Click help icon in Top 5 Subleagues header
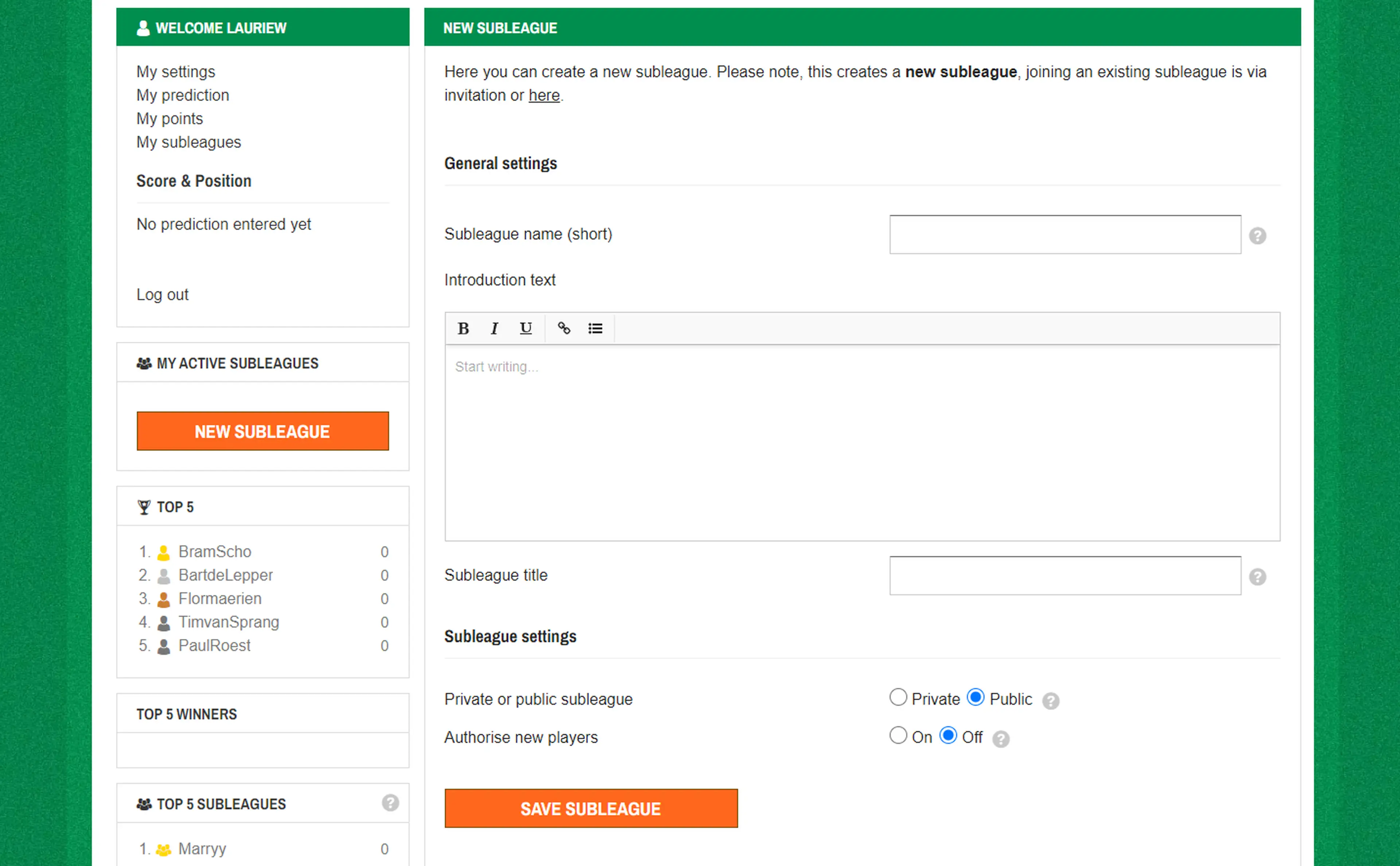 click(390, 803)
